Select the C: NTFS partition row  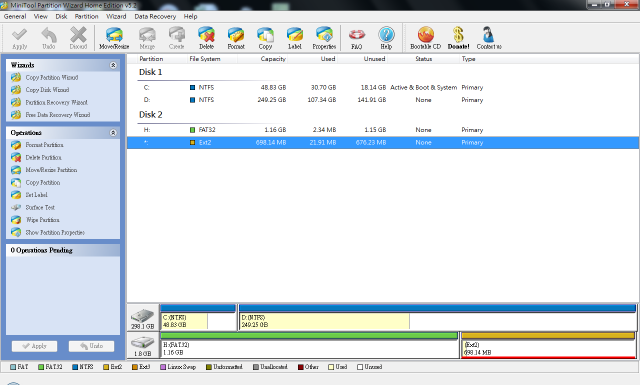pos(383,87)
